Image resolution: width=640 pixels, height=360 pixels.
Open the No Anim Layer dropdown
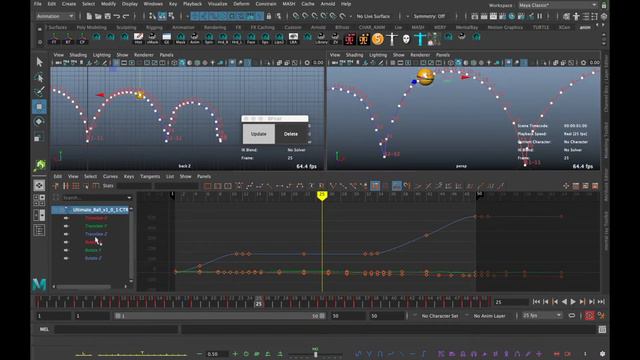pos(489,316)
